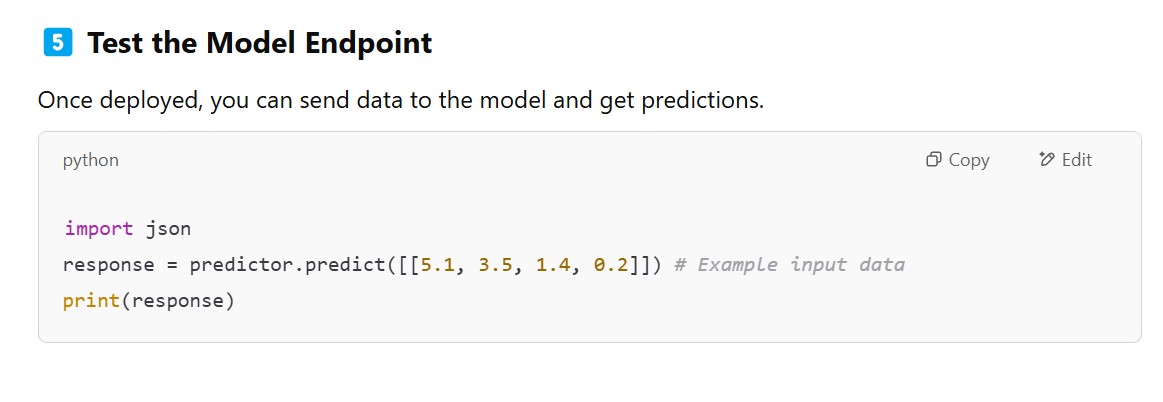The image size is (1163, 402).
Task: Click the word "json" in the code
Action: 168,229
